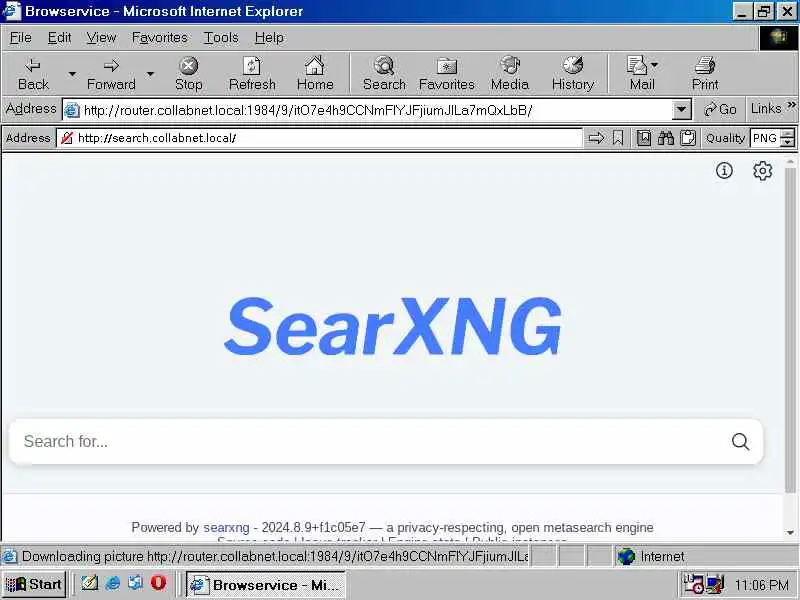Open the Browservice bookmarks page icon
The width and height of the screenshot is (800, 600).
click(x=644, y=138)
